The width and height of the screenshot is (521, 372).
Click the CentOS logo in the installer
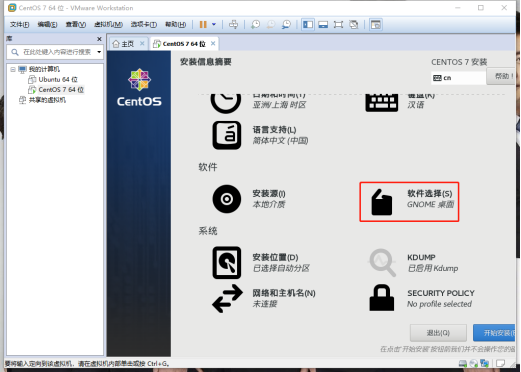tap(139, 87)
